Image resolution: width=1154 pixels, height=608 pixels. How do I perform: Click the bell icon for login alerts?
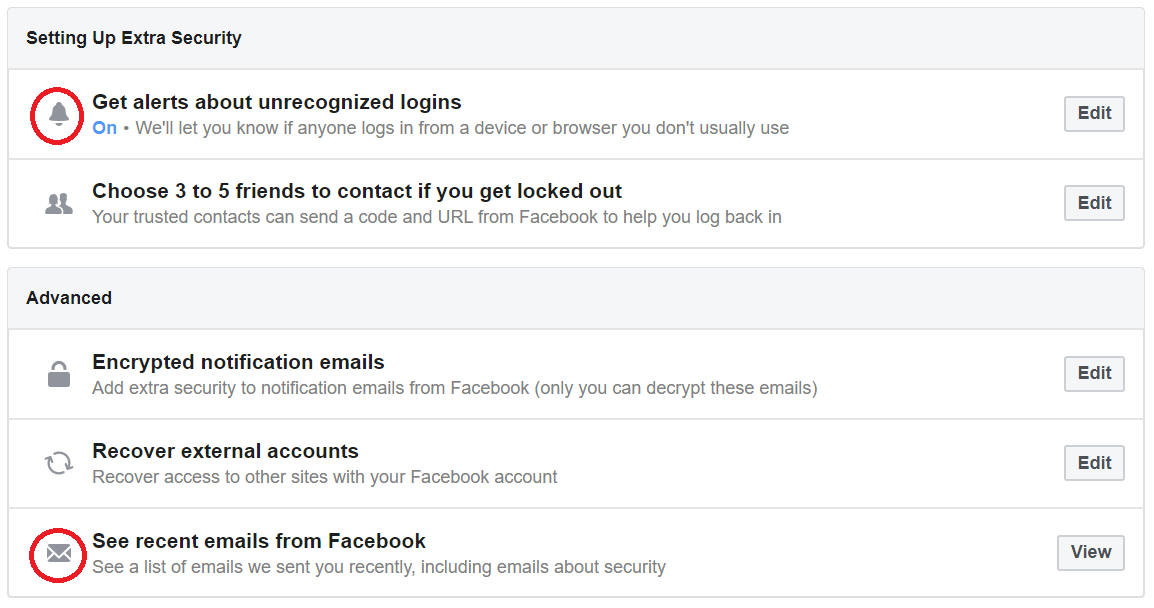point(58,114)
